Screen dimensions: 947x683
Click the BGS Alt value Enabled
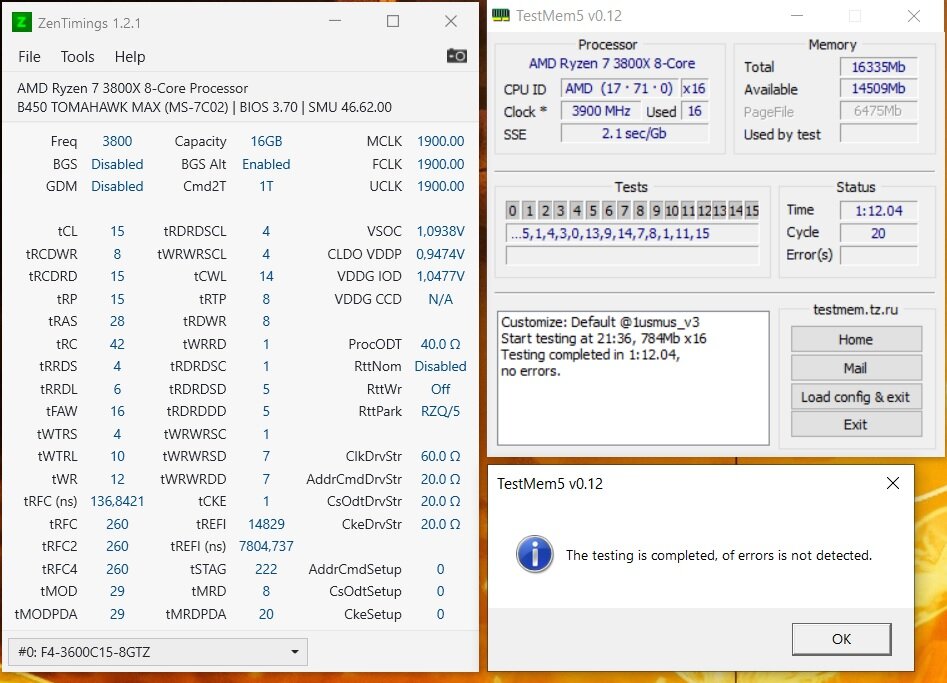point(266,164)
